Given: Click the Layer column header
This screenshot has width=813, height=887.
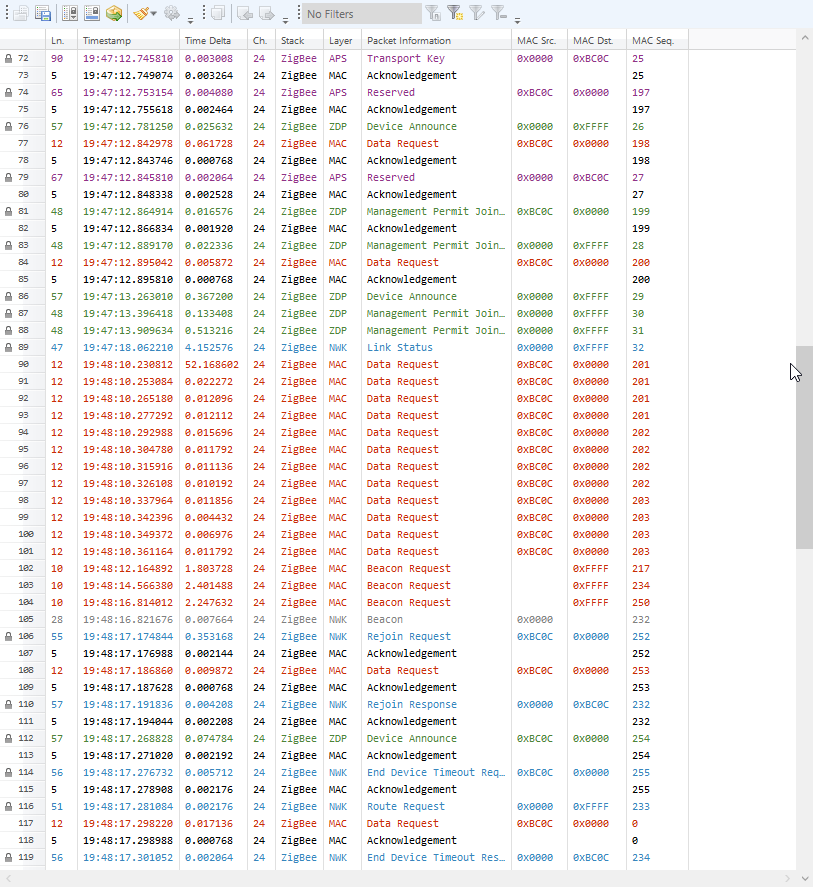Looking at the screenshot, I should pos(342,41).
